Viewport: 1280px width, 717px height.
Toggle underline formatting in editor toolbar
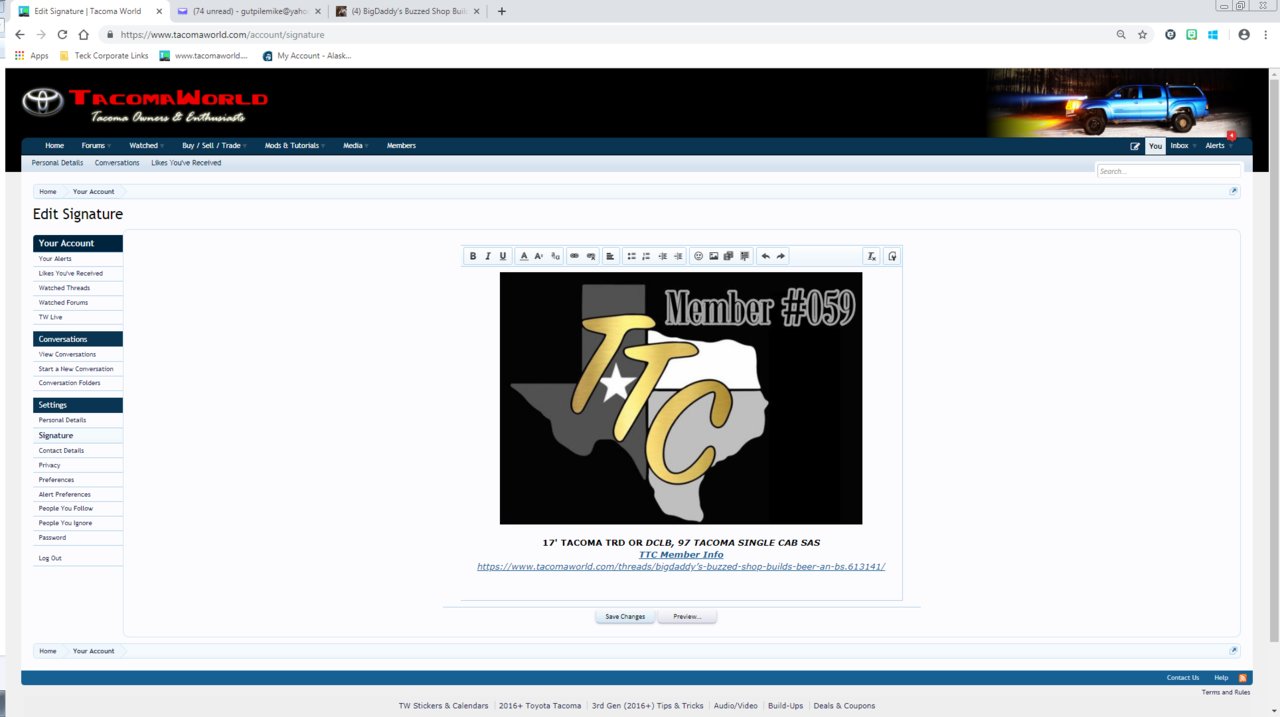503,256
